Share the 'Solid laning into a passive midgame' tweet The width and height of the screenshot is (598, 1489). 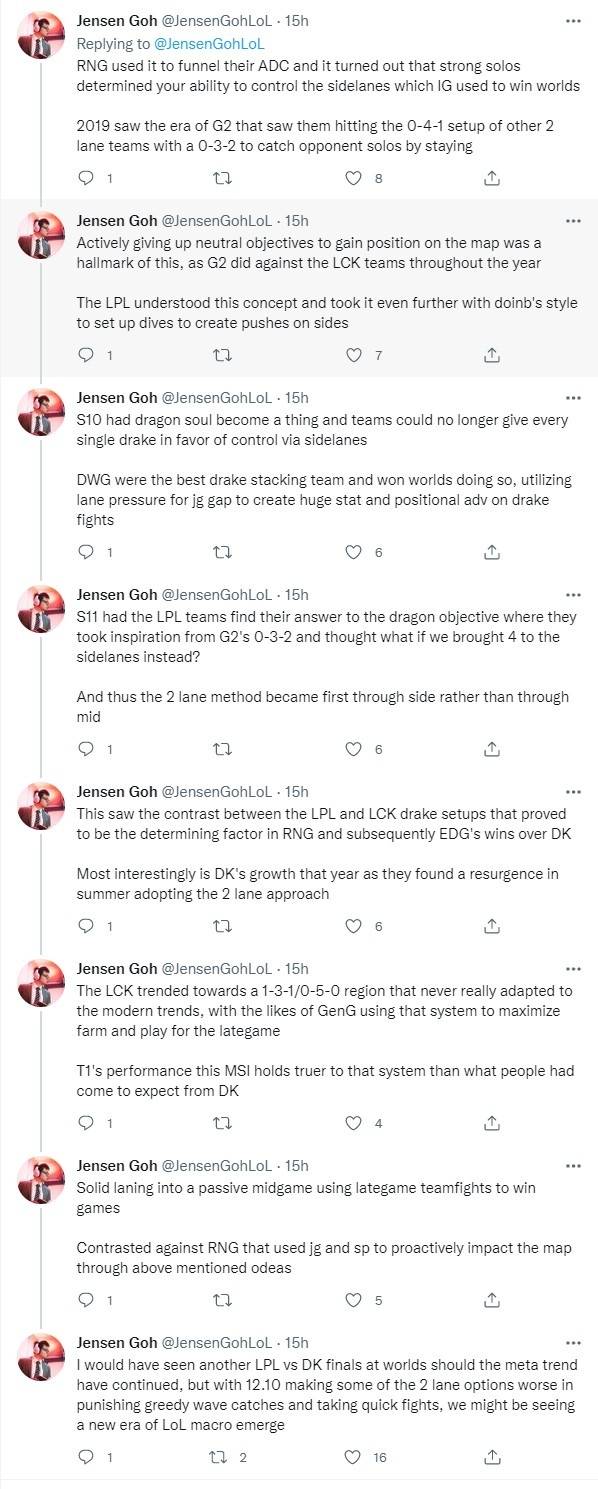click(x=491, y=1300)
